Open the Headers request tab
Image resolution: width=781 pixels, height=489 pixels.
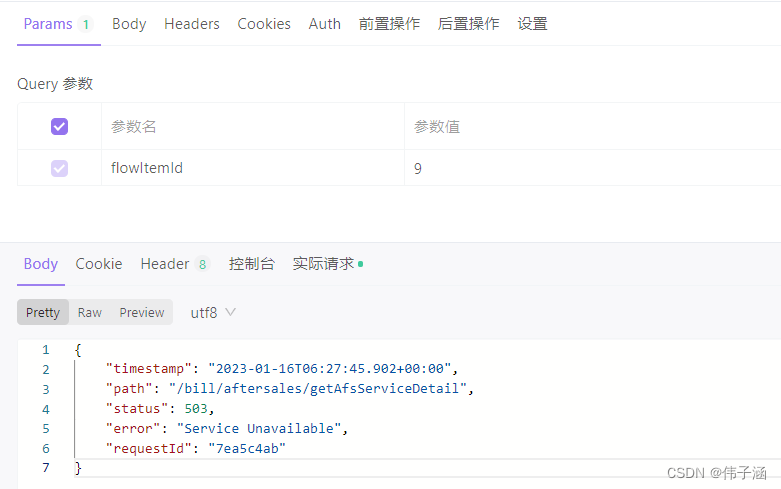[x=192, y=24]
